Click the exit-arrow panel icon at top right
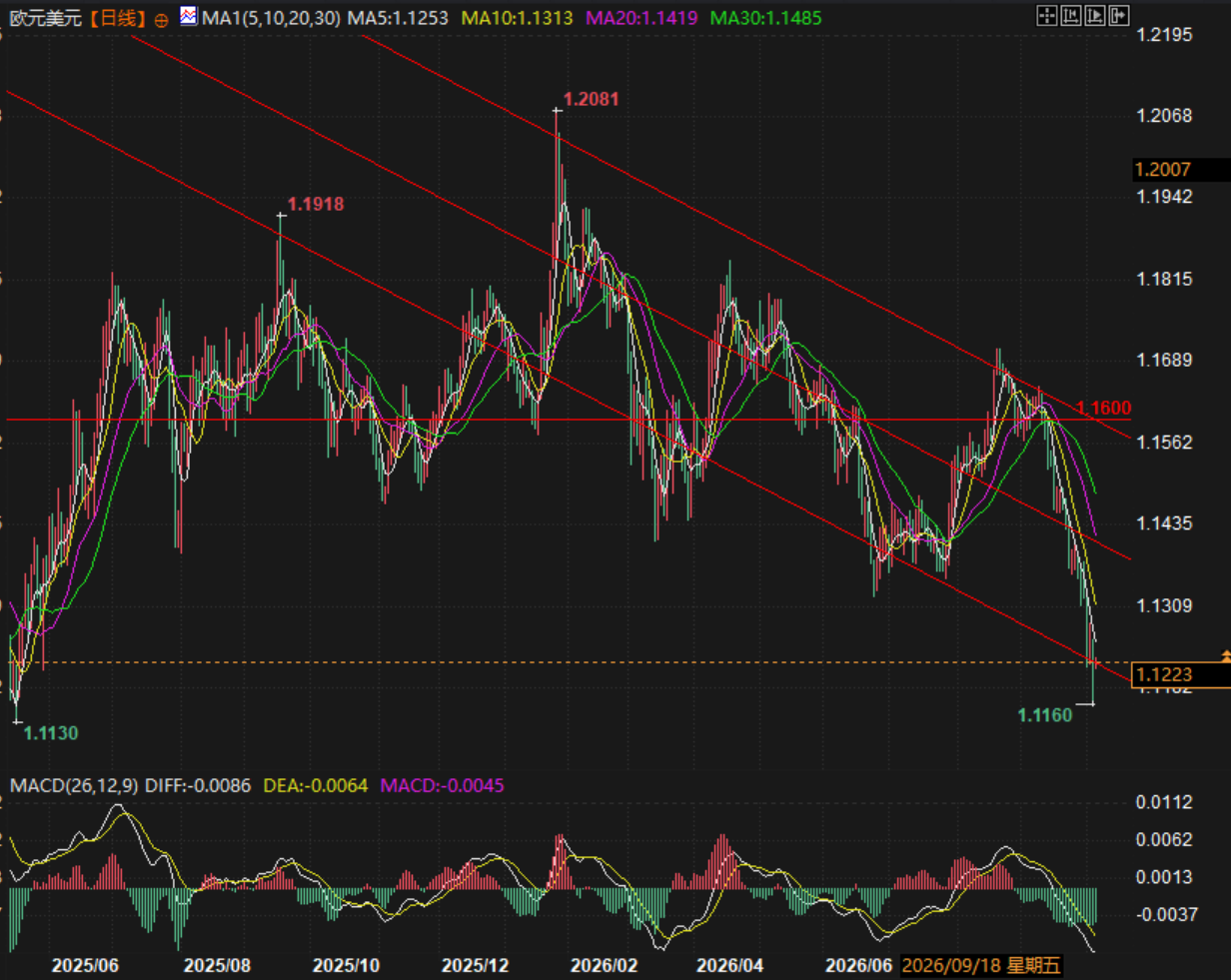Viewport: 1231px width, 980px height. coord(1119,15)
